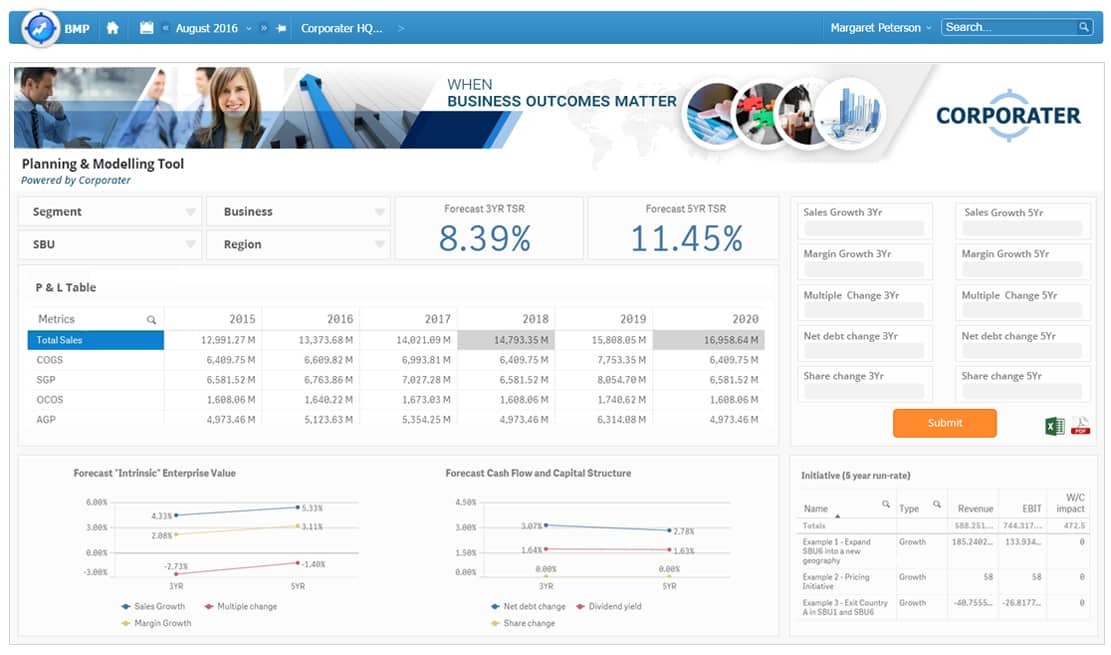This screenshot has height=655, width=1111.
Task: Export the dashboard as PDF
Action: (1080, 427)
